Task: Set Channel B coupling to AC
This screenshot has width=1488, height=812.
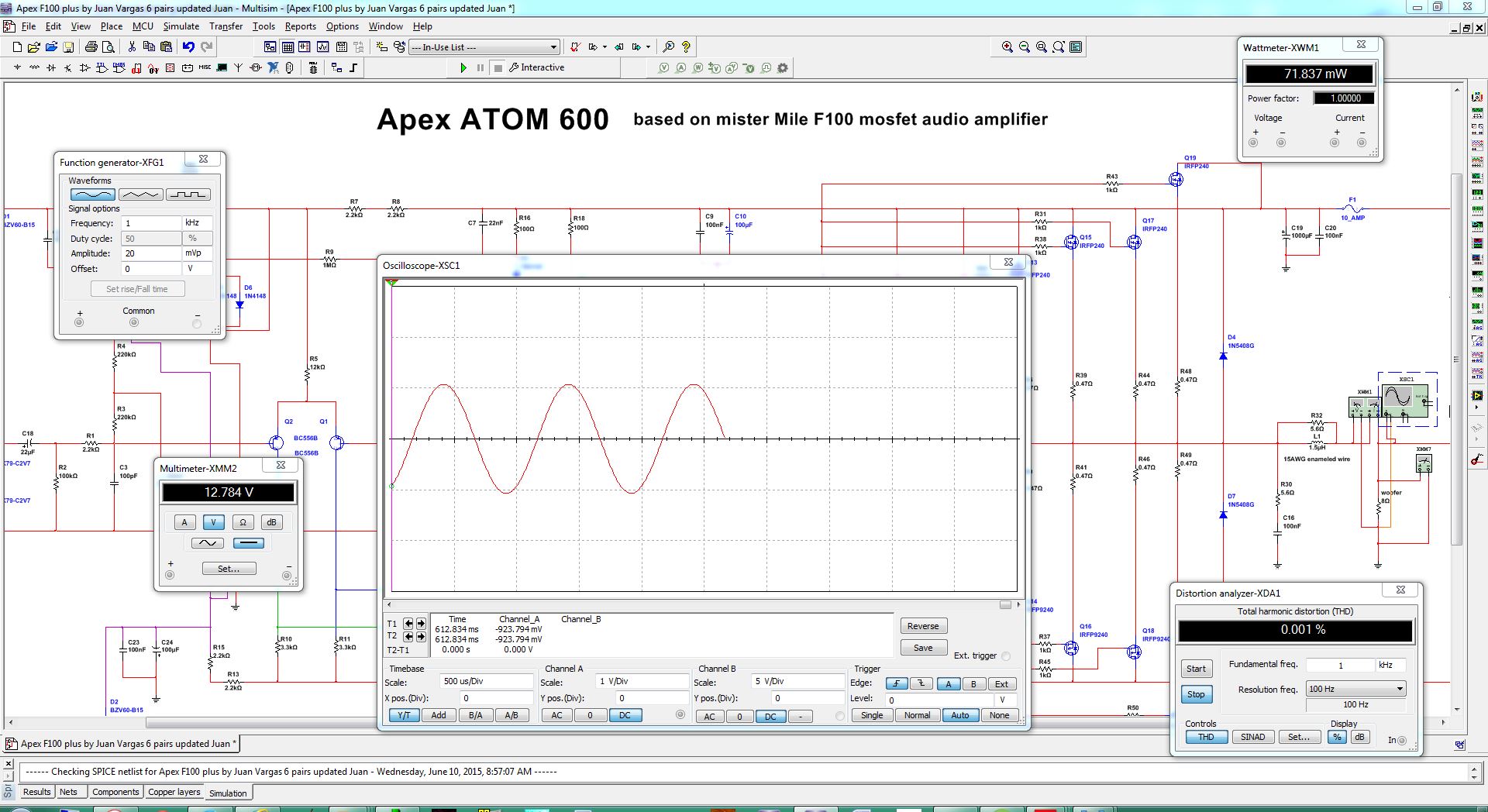Action: pyautogui.click(x=709, y=717)
